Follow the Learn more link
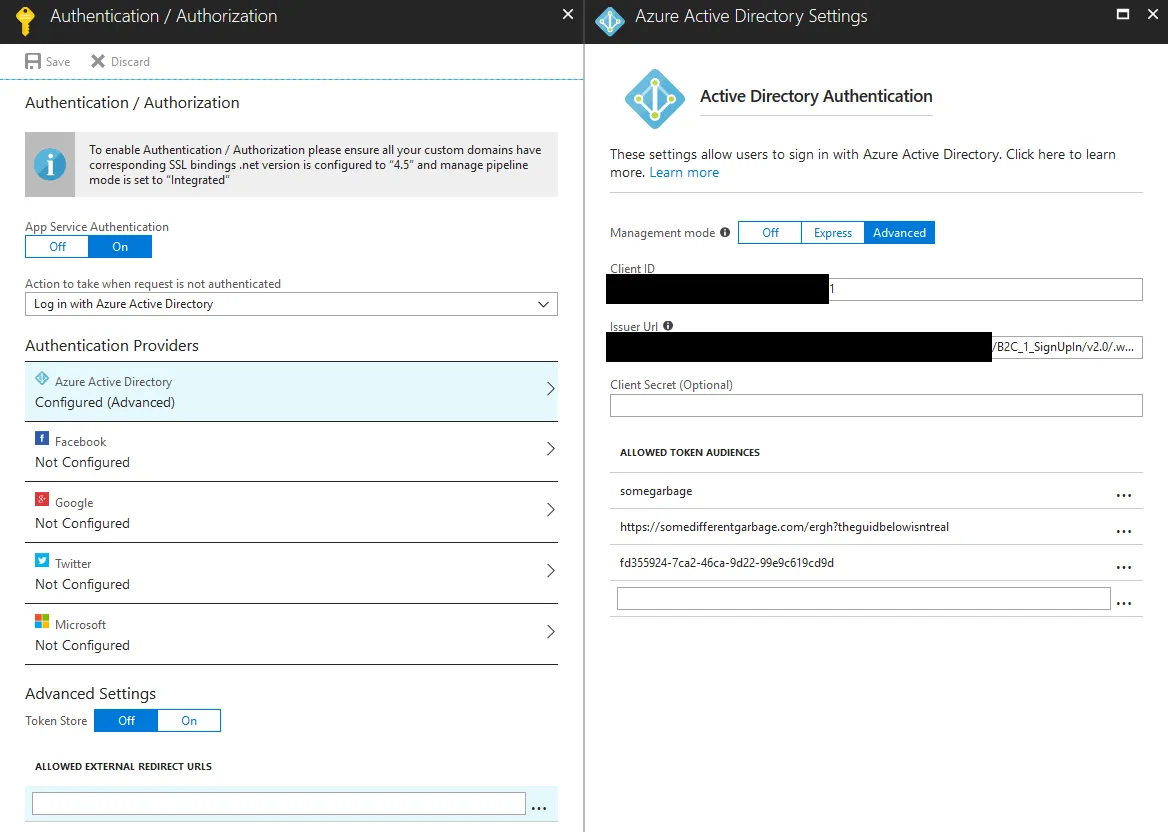The height and width of the screenshot is (832, 1168). click(x=684, y=172)
